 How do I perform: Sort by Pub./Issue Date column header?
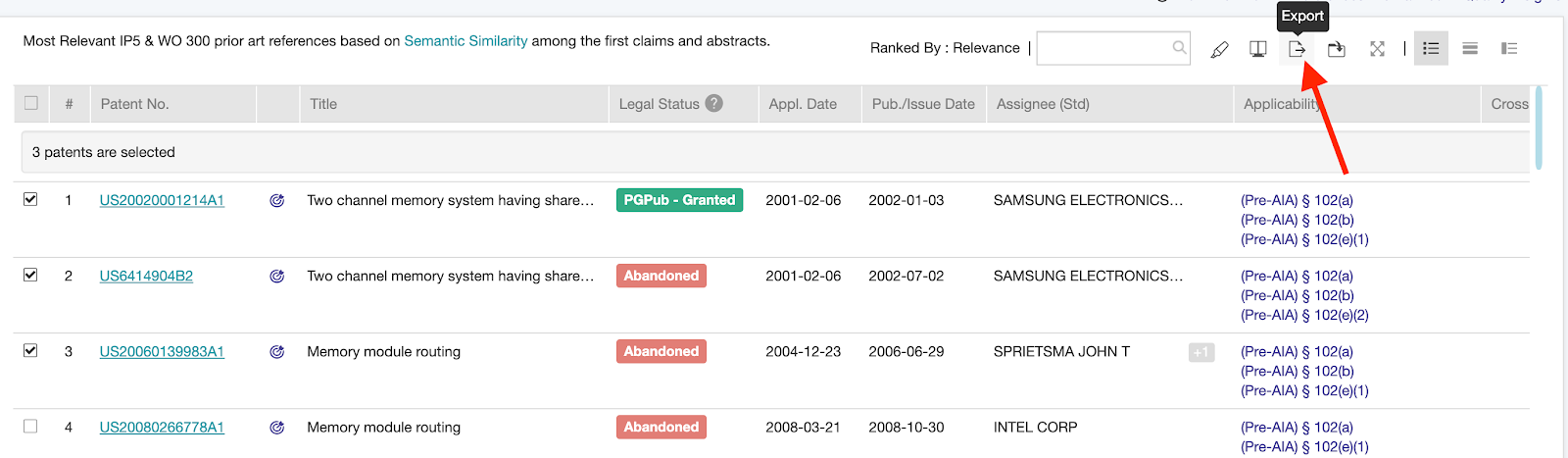tap(923, 104)
